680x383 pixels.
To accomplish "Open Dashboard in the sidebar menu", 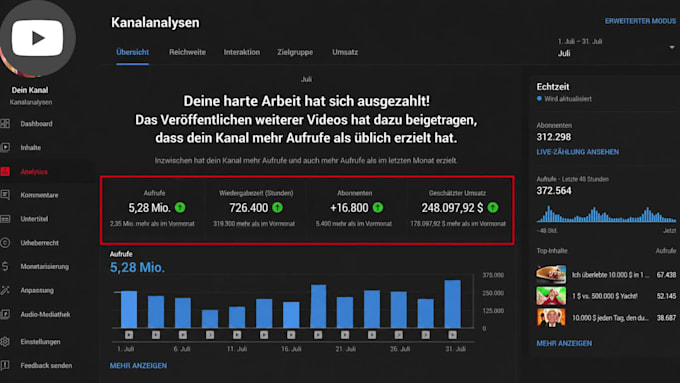I will pos(36,124).
